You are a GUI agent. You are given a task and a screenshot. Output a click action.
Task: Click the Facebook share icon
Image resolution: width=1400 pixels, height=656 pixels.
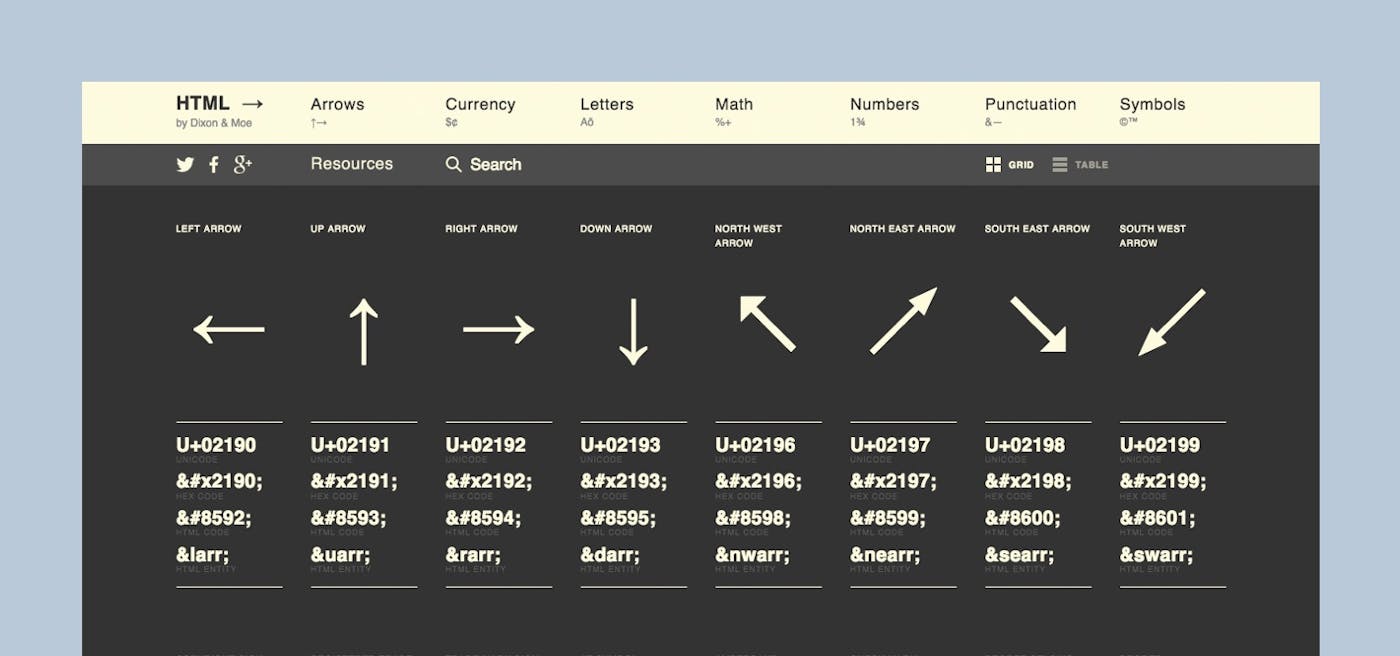pos(213,164)
